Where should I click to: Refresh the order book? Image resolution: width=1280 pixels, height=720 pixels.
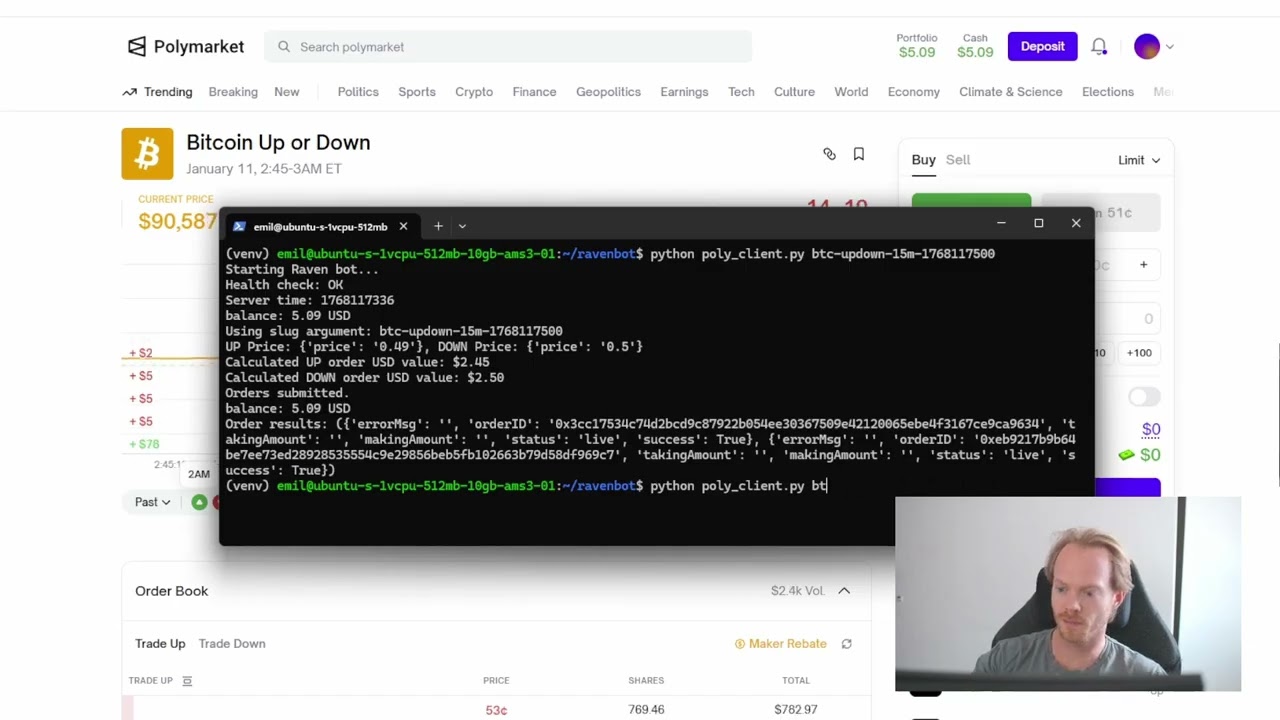coord(846,644)
